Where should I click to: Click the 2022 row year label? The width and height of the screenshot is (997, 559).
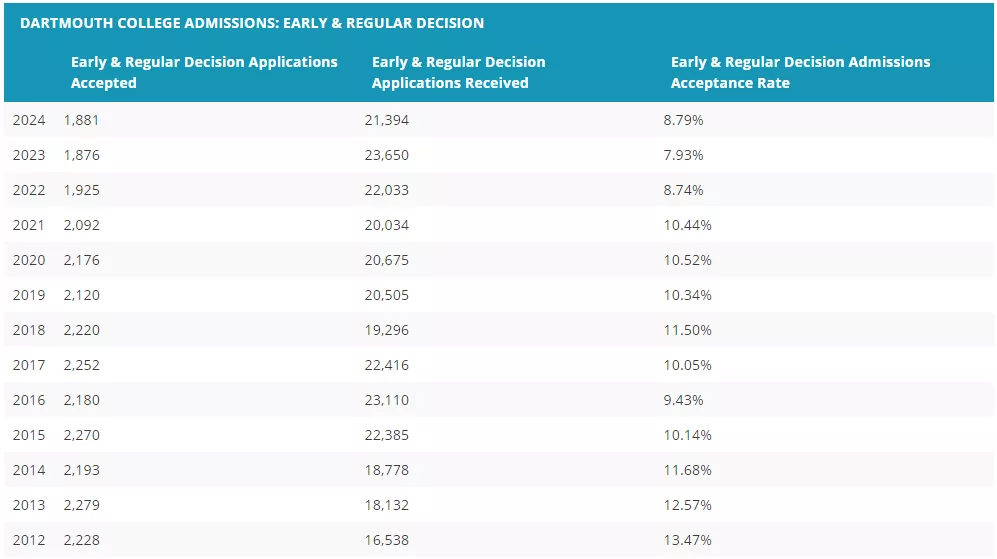coord(29,190)
